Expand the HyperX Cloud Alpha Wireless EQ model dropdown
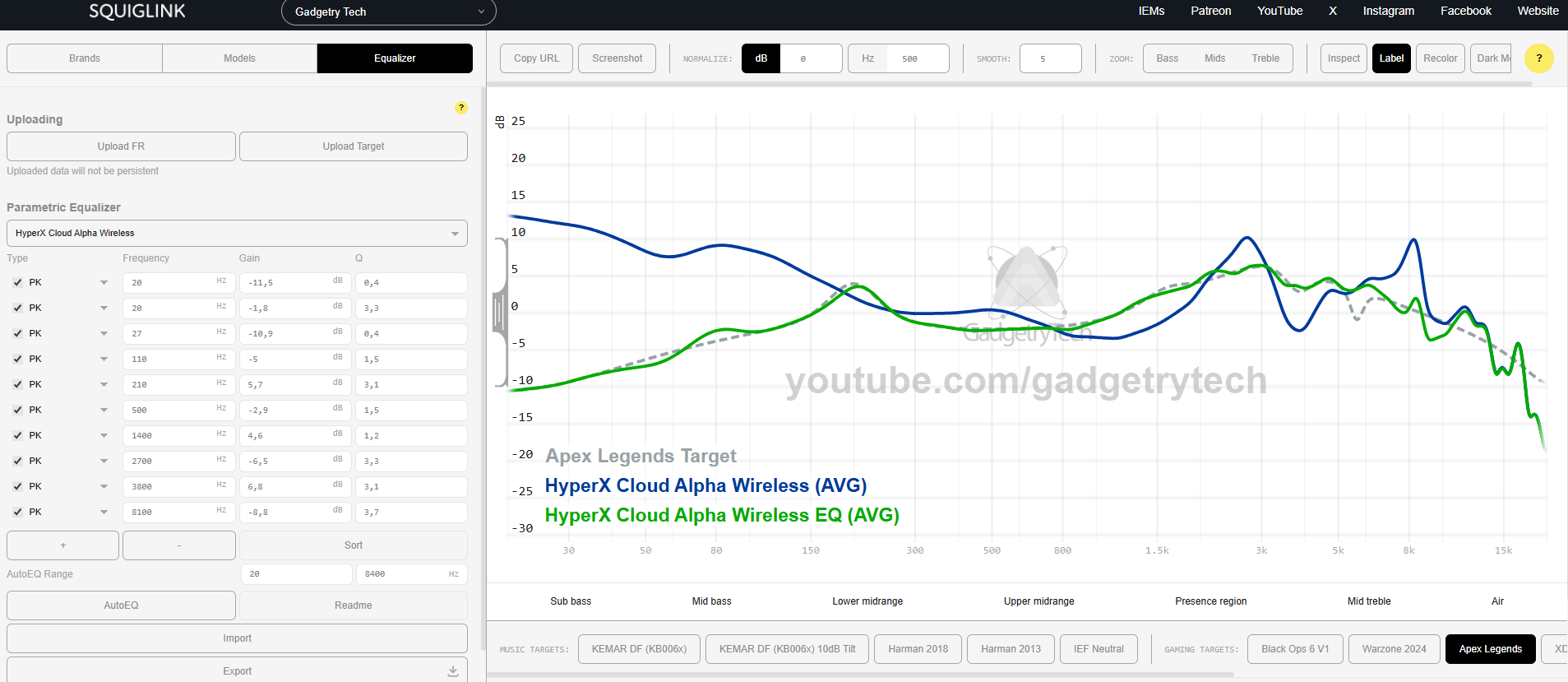Screen dimensions: 1568x682 [x=237, y=234]
